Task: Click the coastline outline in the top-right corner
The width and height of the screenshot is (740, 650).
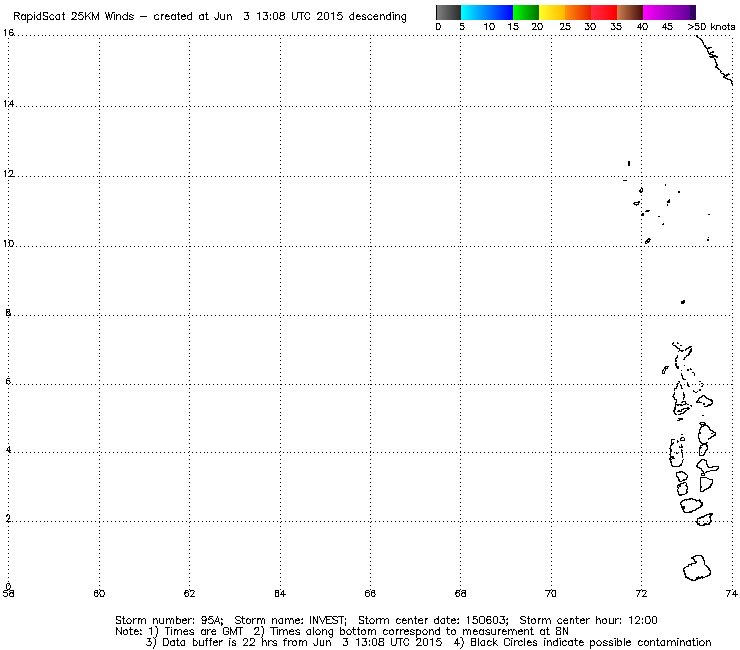Action: [x=715, y=60]
